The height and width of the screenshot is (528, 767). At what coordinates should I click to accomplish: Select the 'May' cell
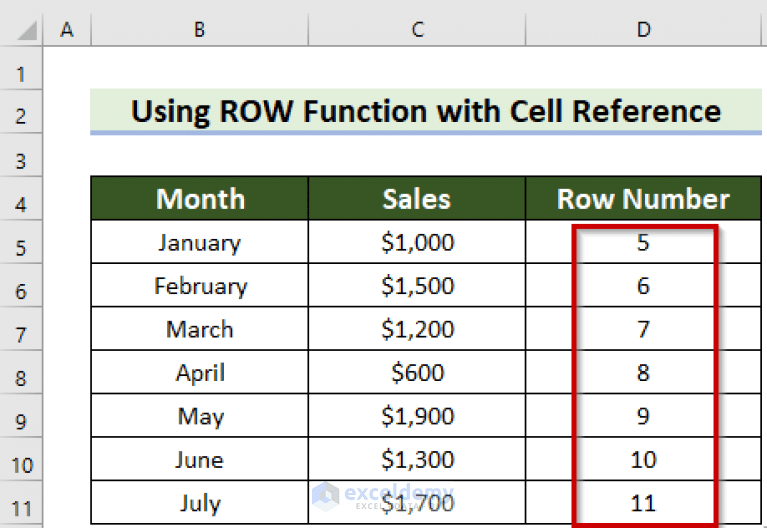[200, 415]
